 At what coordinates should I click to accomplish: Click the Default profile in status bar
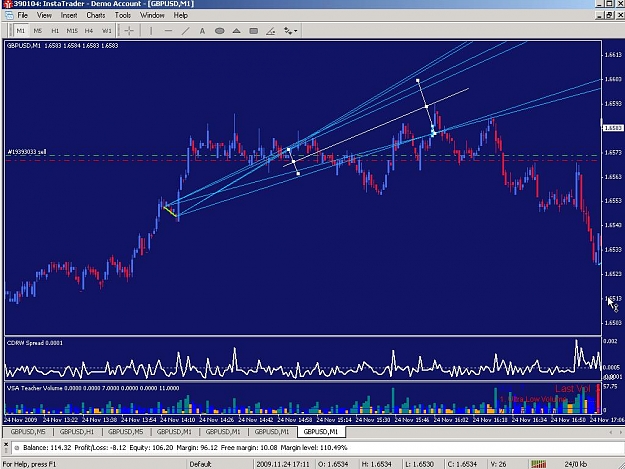point(200,464)
